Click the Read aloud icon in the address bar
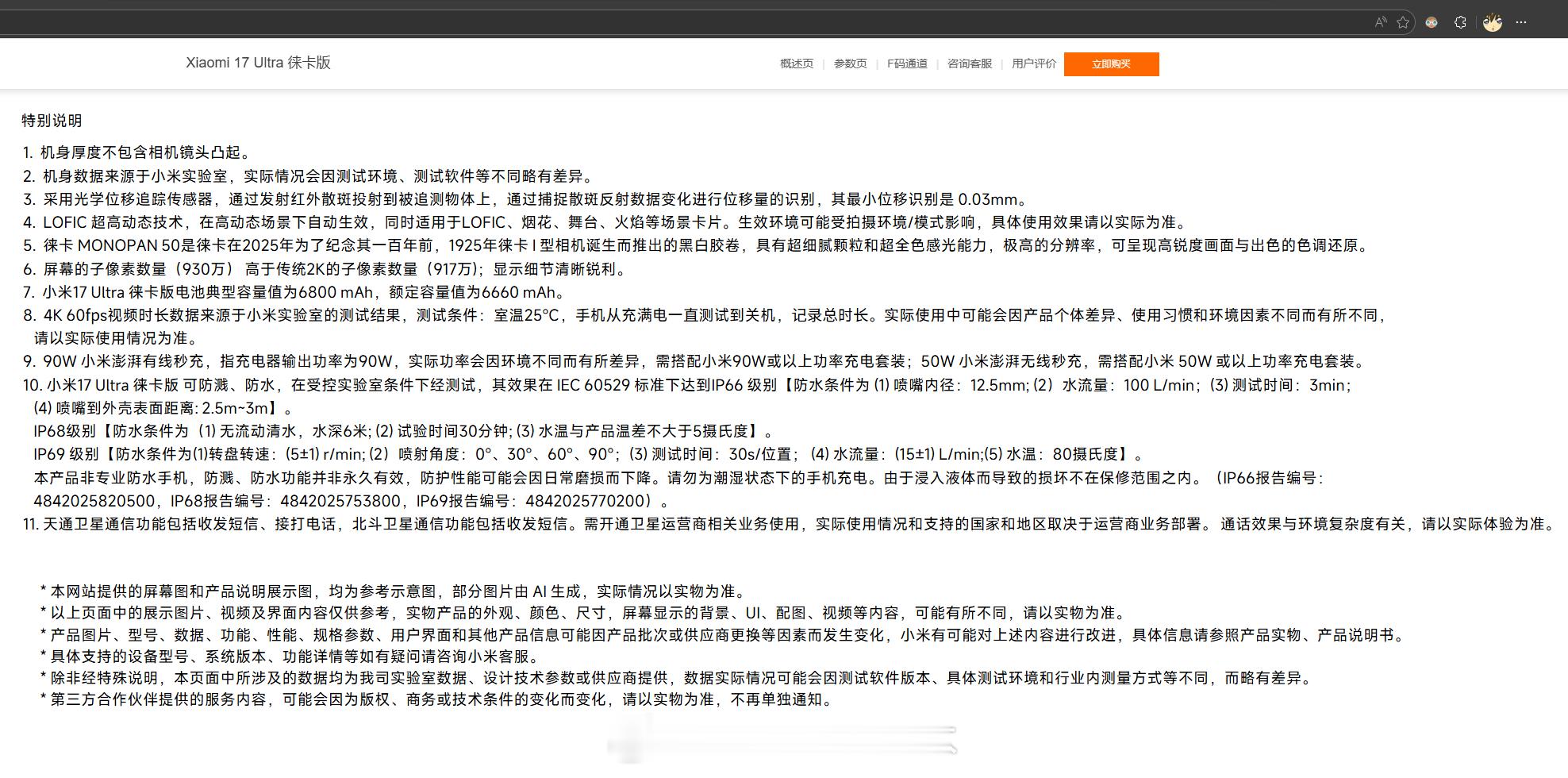 click(x=1381, y=22)
